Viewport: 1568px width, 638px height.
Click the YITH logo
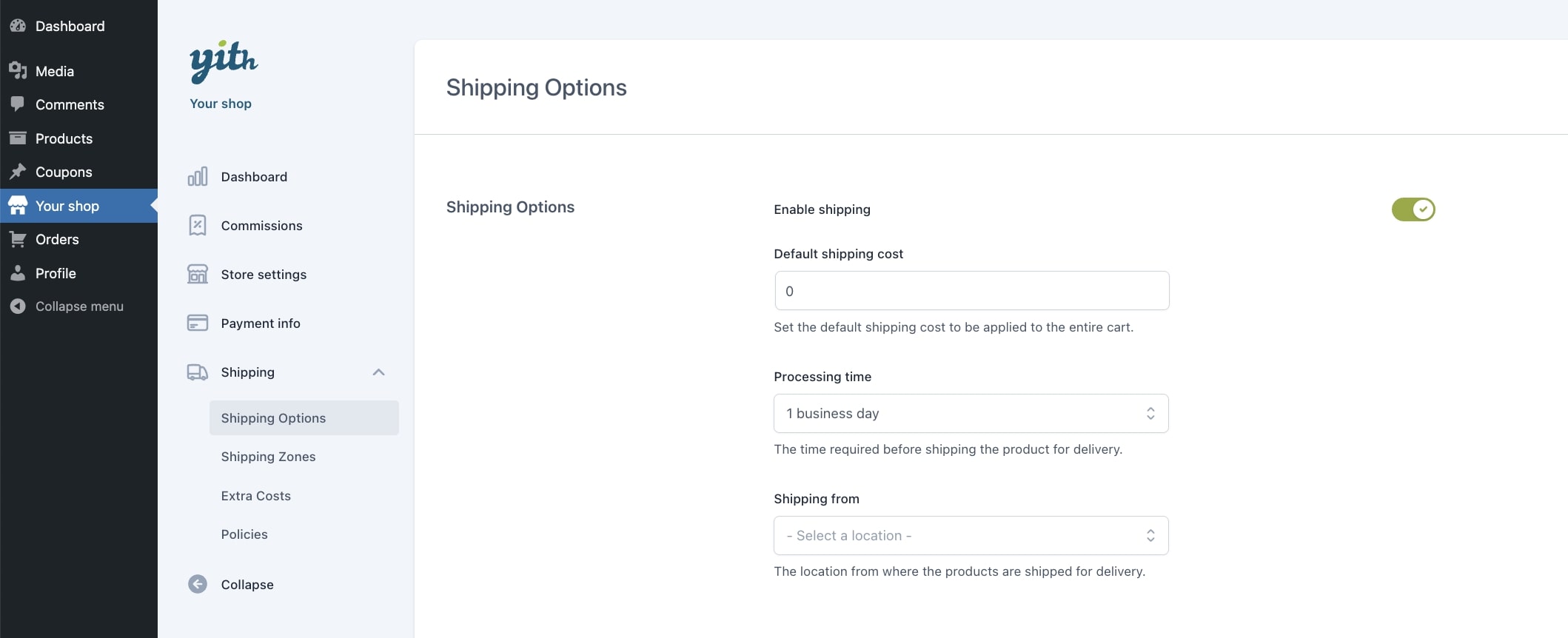[x=224, y=61]
